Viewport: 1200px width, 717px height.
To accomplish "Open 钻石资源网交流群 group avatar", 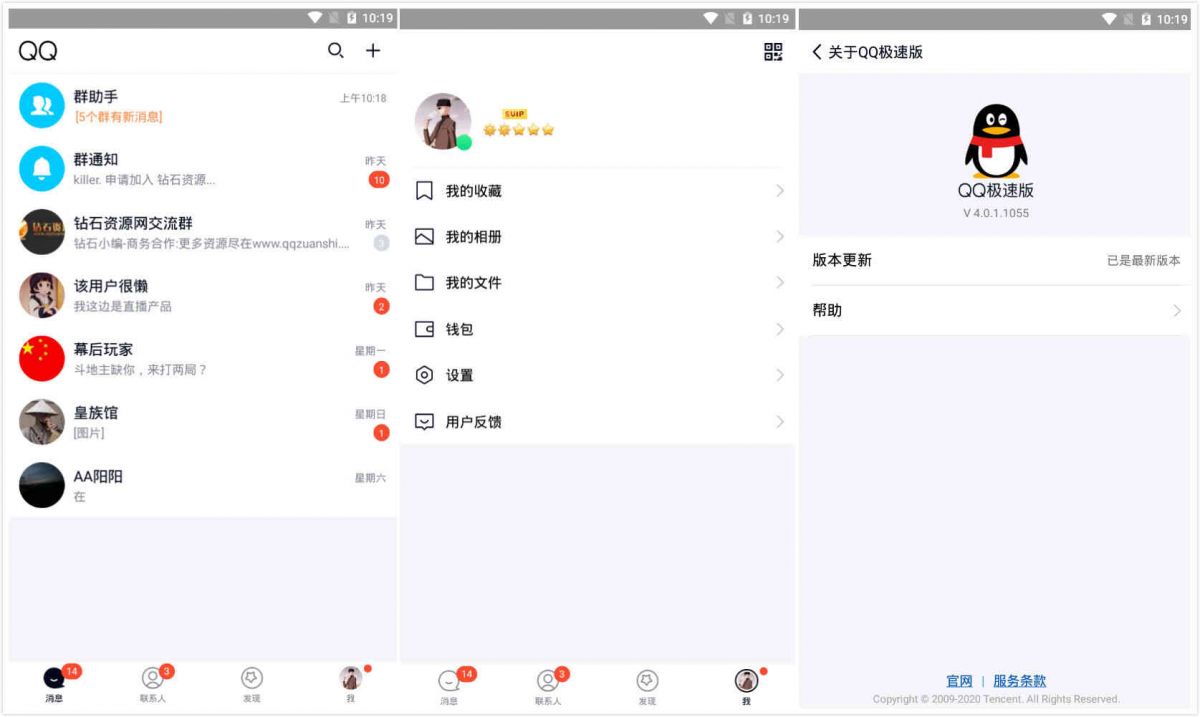I will coord(42,232).
